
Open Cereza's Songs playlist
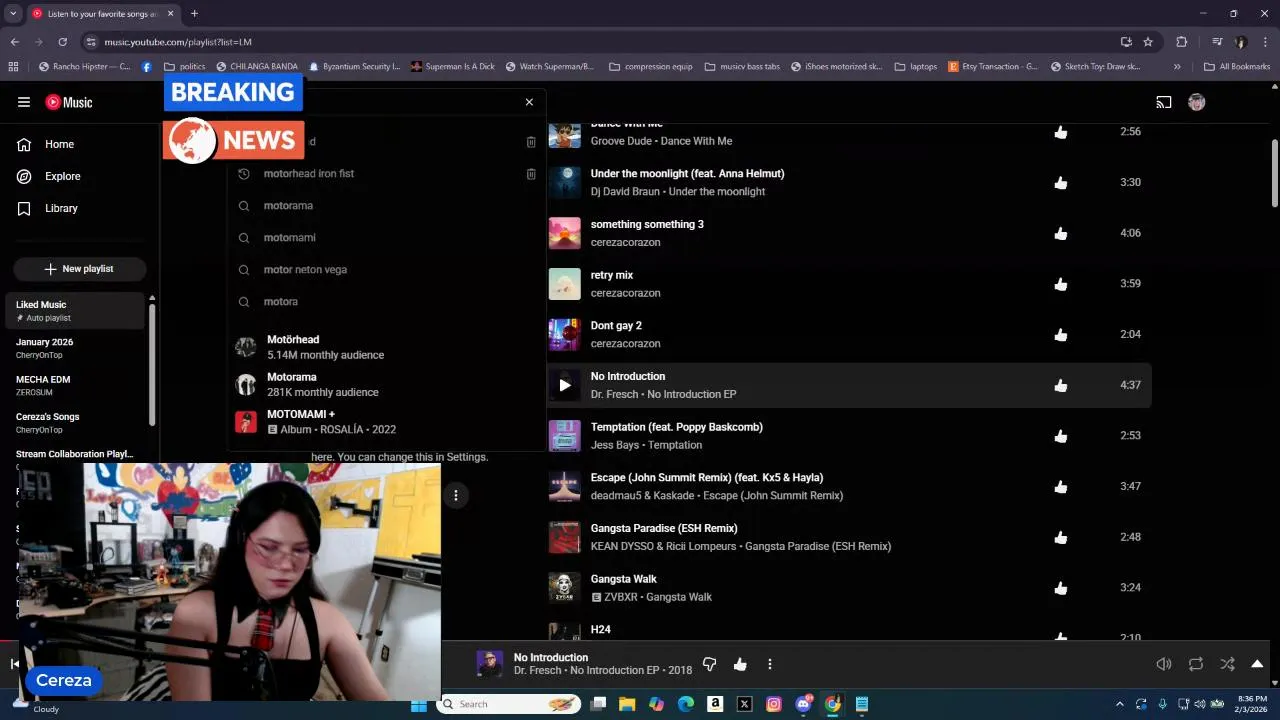76,423
